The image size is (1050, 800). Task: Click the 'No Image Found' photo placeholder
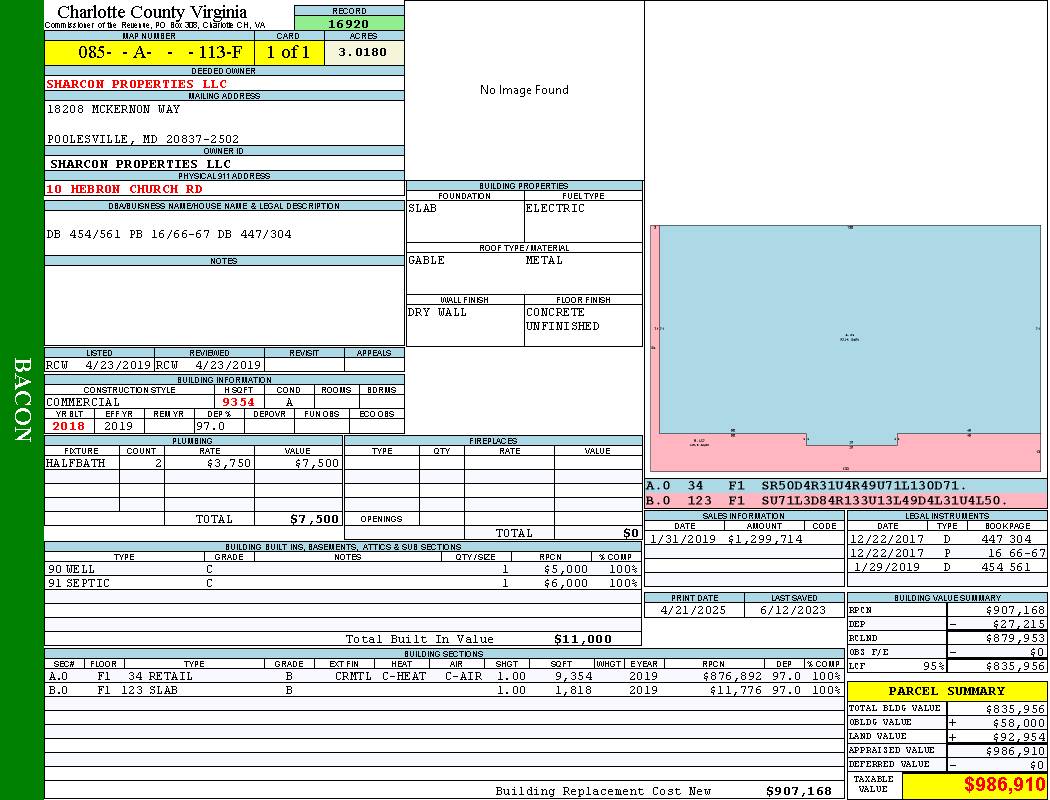[x=524, y=90]
